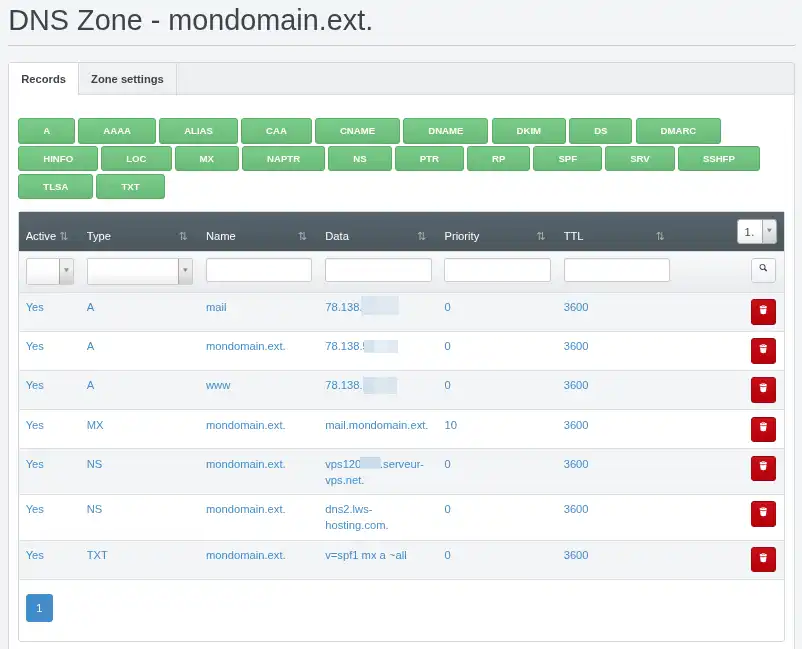Add a new RP record

click(498, 159)
